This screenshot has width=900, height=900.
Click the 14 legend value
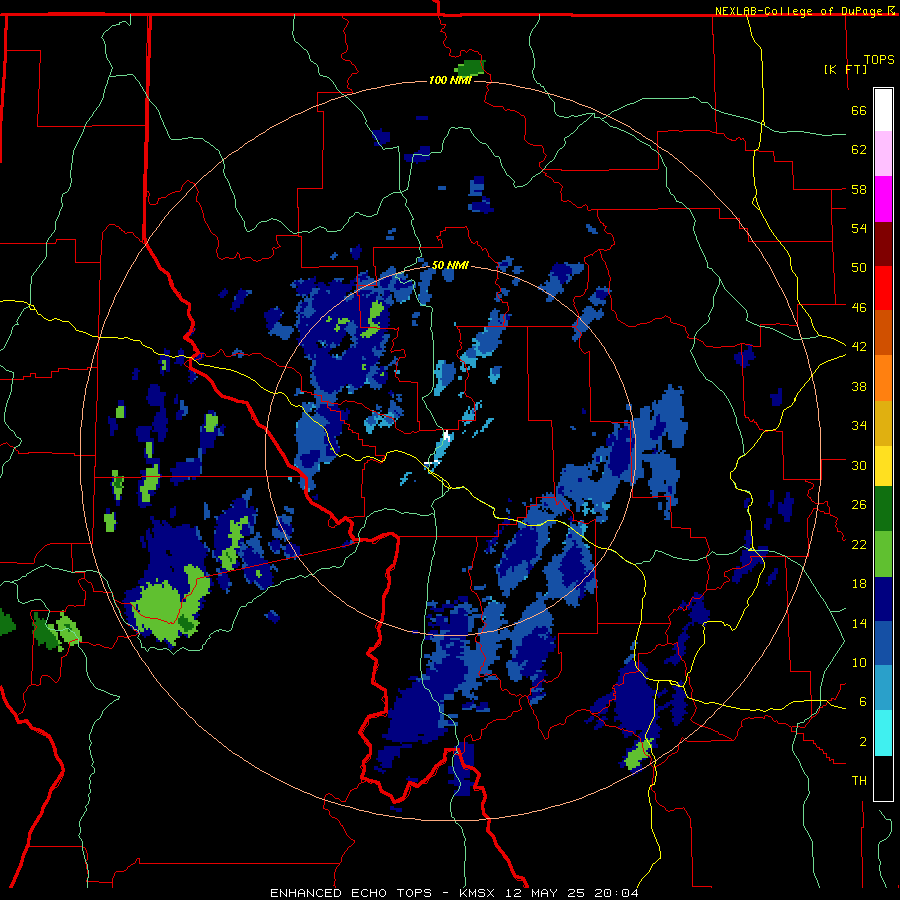pyautogui.click(x=859, y=623)
